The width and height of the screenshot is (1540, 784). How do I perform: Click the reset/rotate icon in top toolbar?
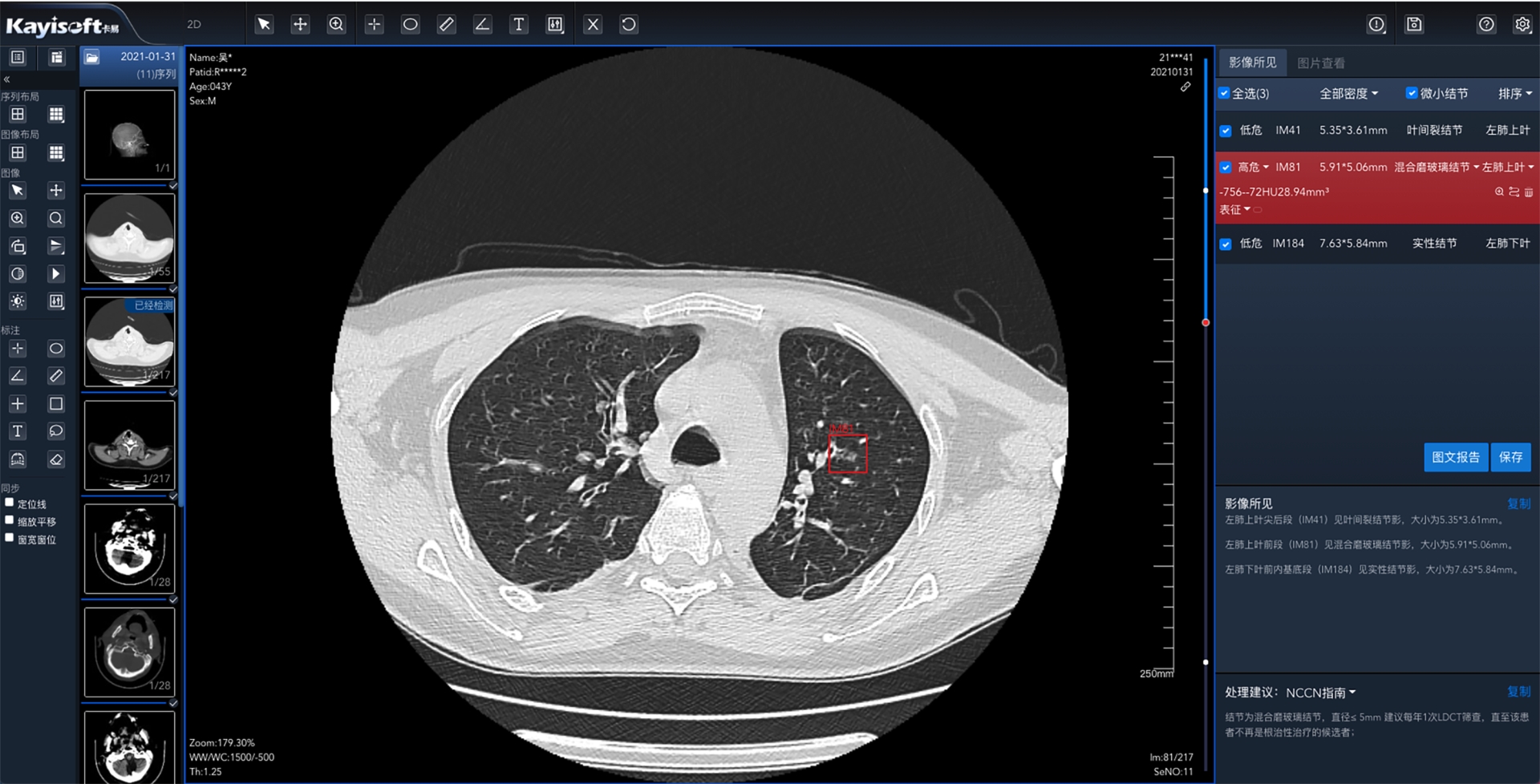pyautogui.click(x=629, y=24)
